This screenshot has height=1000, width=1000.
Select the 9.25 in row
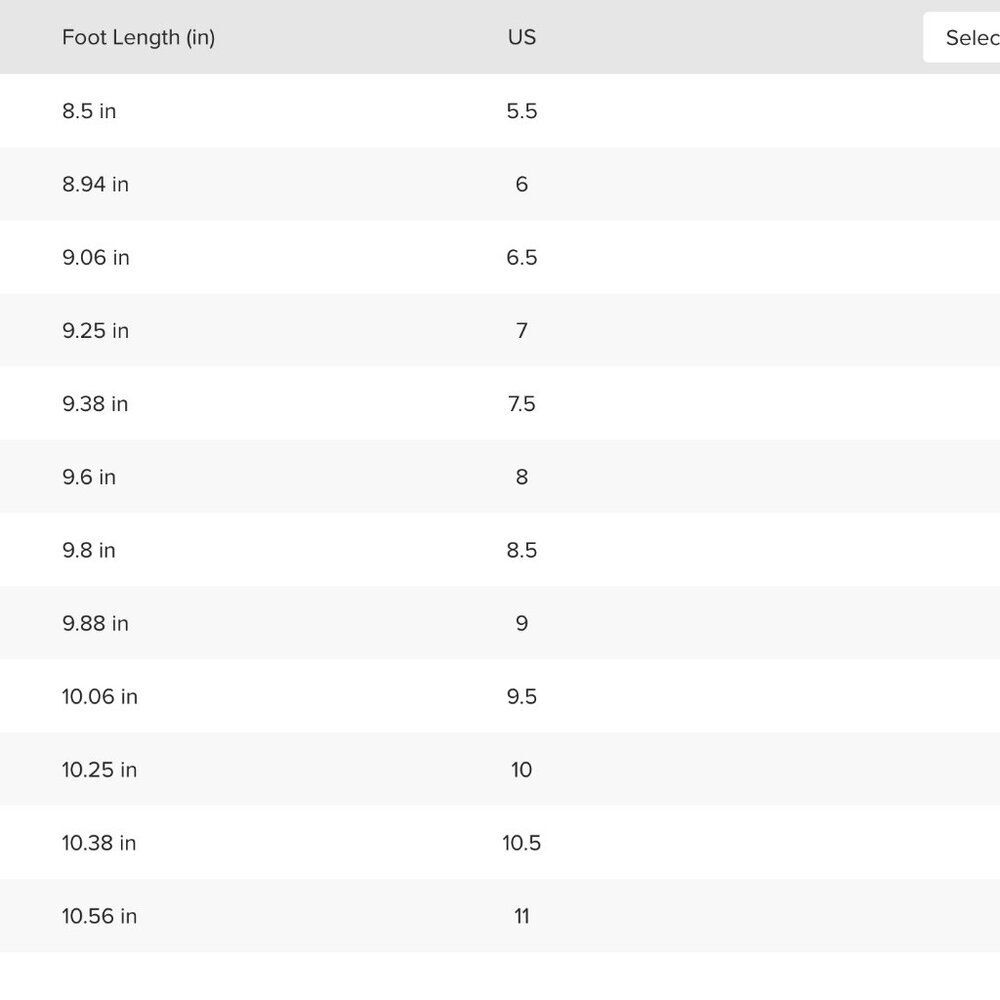(500, 330)
